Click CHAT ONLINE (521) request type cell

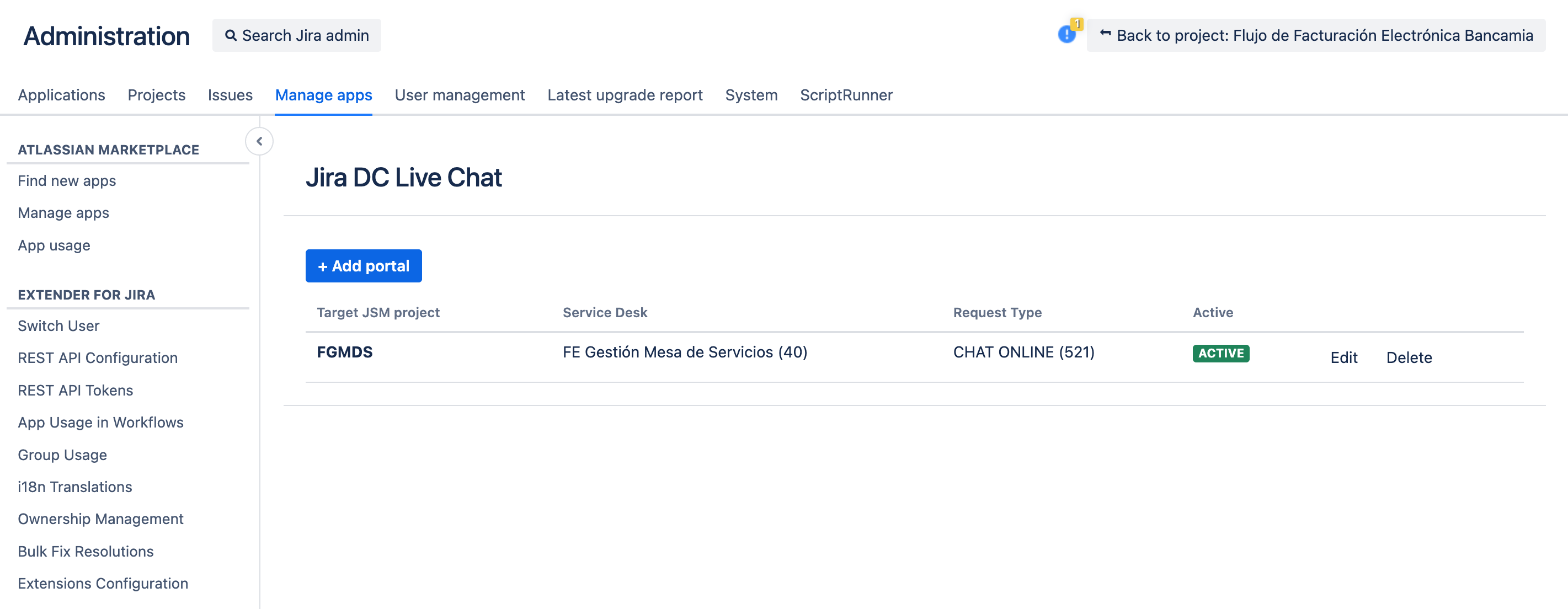(x=1024, y=352)
